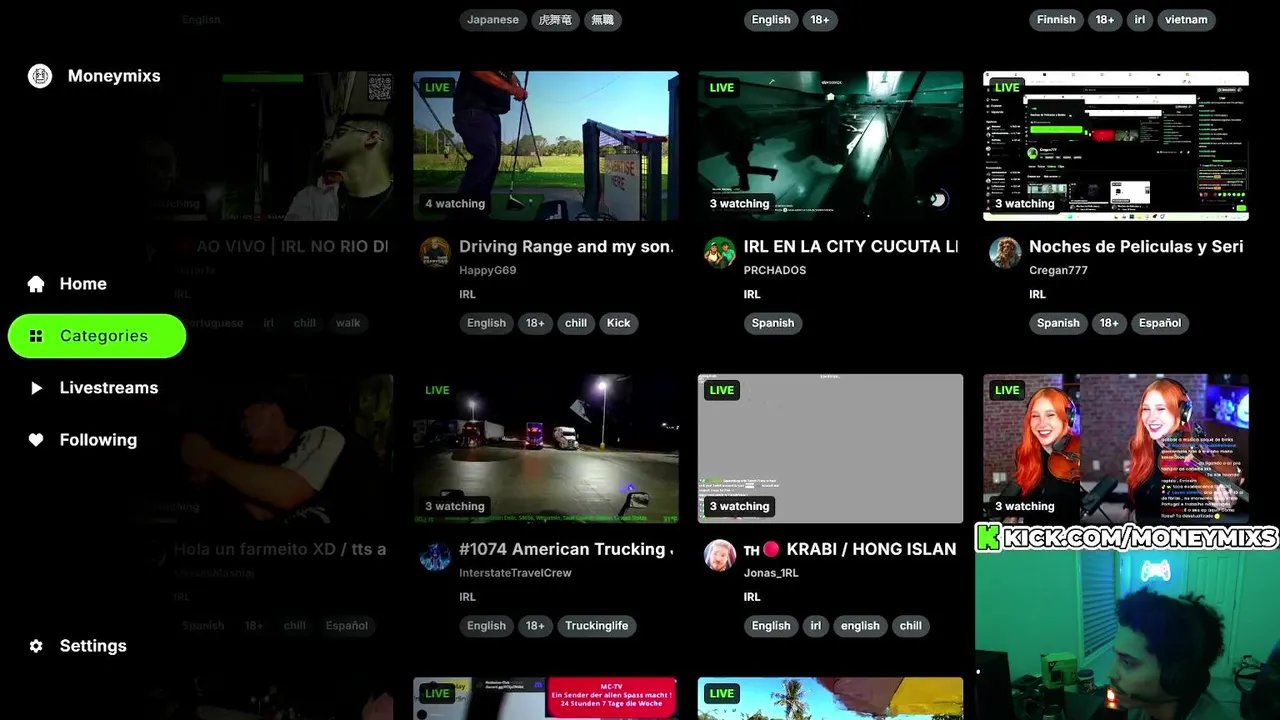Open Cregan777 channel avatar
The width and height of the screenshot is (1280, 720).
[1005, 253]
